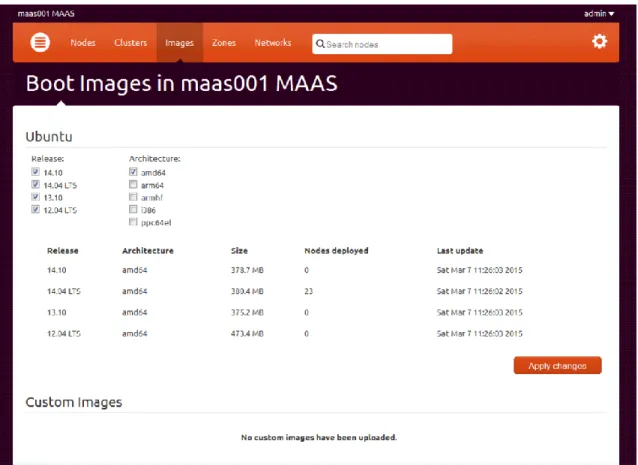This screenshot has width=638, height=465.
Task: Select the 14.04 LTS table row release cell
Action: [x=64, y=291]
